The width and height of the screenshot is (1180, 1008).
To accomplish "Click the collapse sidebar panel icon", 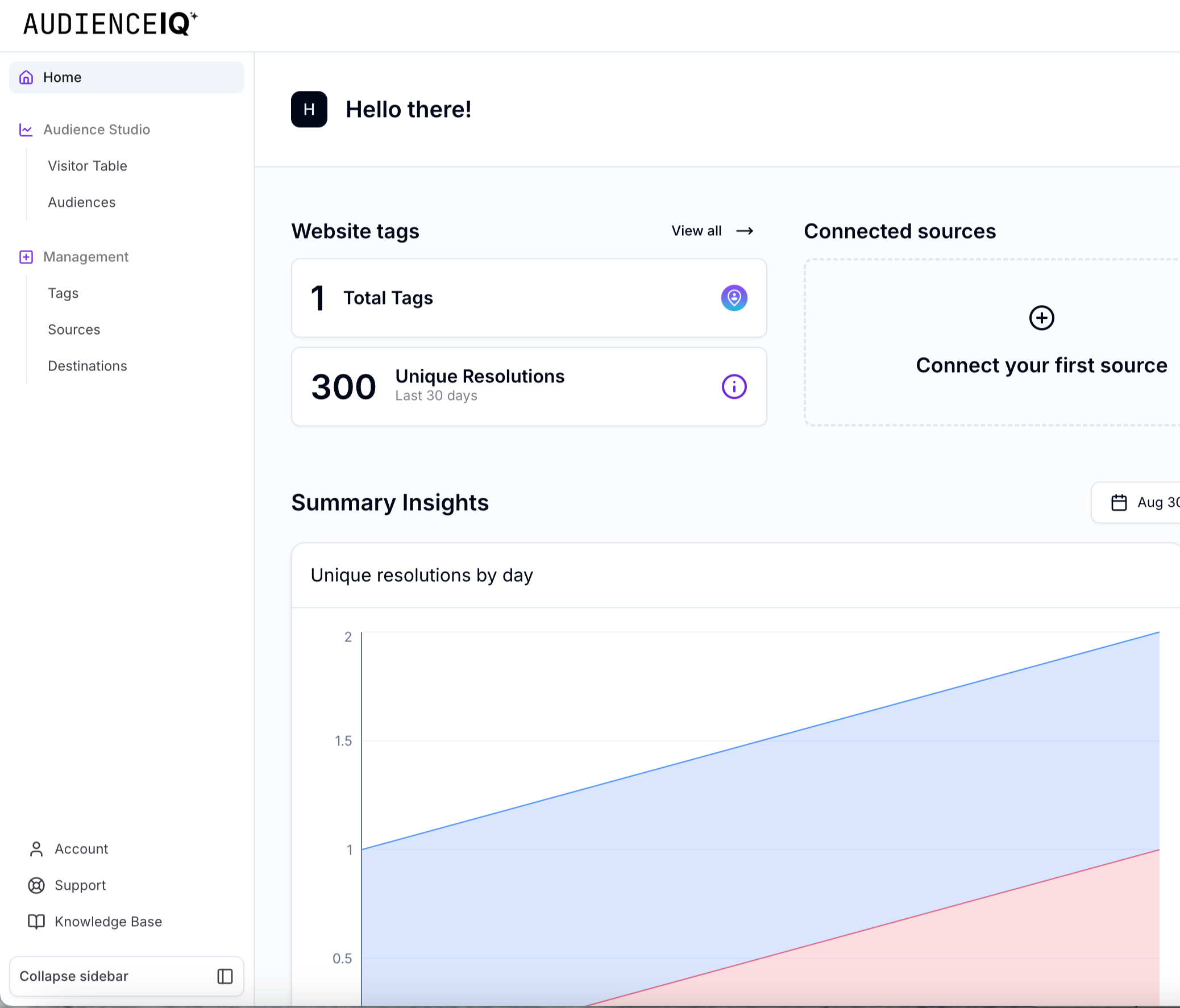I will 225,976.
